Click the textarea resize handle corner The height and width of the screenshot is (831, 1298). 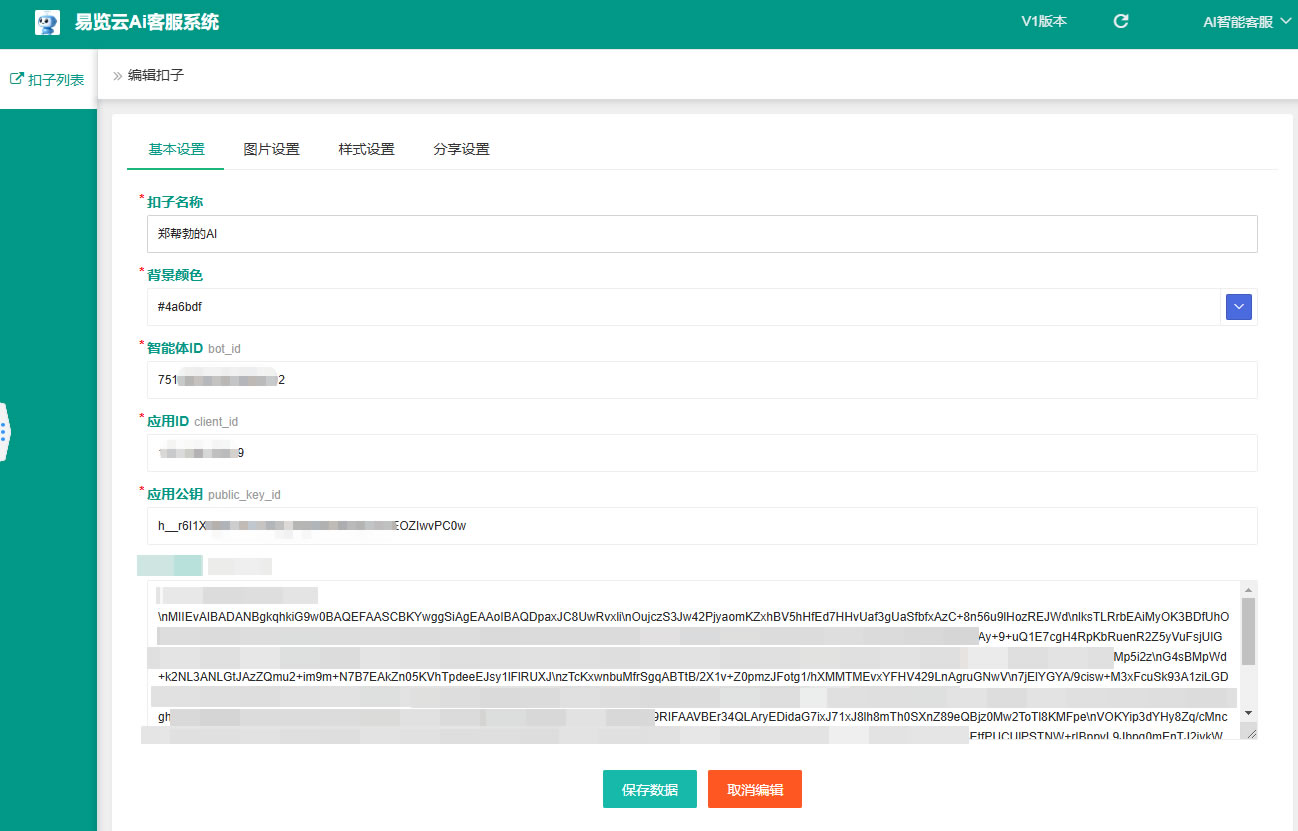coord(1248,732)
